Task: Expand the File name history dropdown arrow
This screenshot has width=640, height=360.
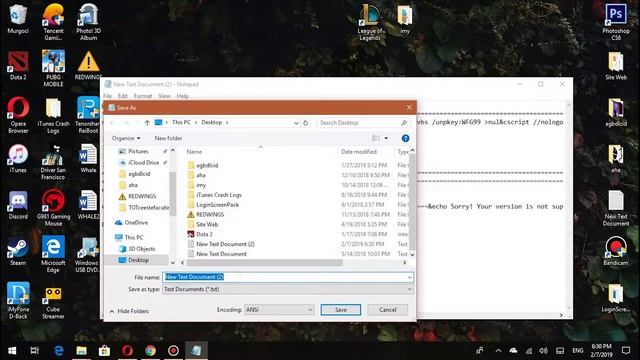Action: point(409,277)
